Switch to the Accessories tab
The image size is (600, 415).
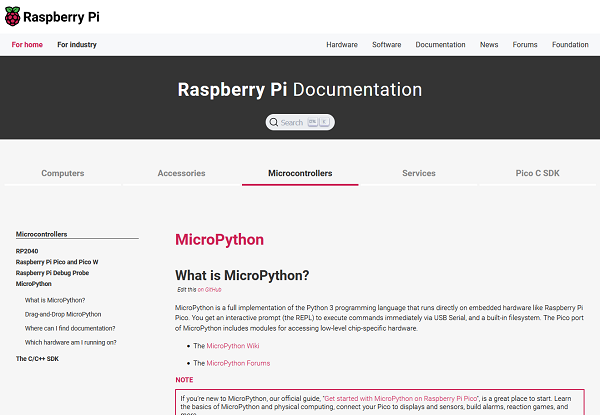click(181, 173)
